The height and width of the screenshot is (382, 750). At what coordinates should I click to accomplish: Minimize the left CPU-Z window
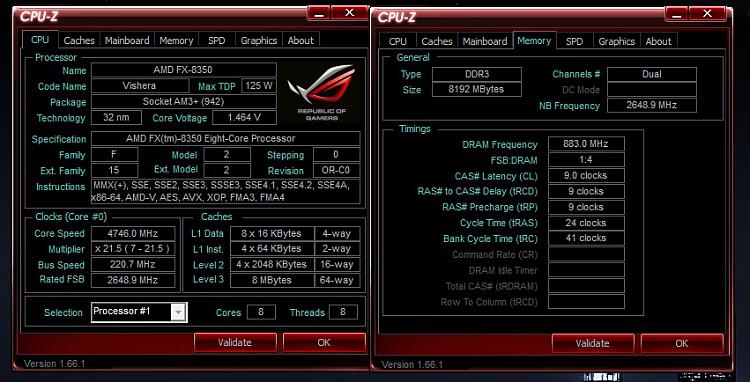pyautogui.click(x=319, y=13)
